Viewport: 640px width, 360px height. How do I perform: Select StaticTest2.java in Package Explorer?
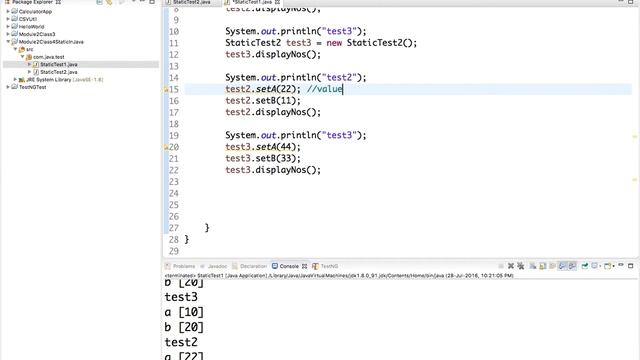coord(58,72)
